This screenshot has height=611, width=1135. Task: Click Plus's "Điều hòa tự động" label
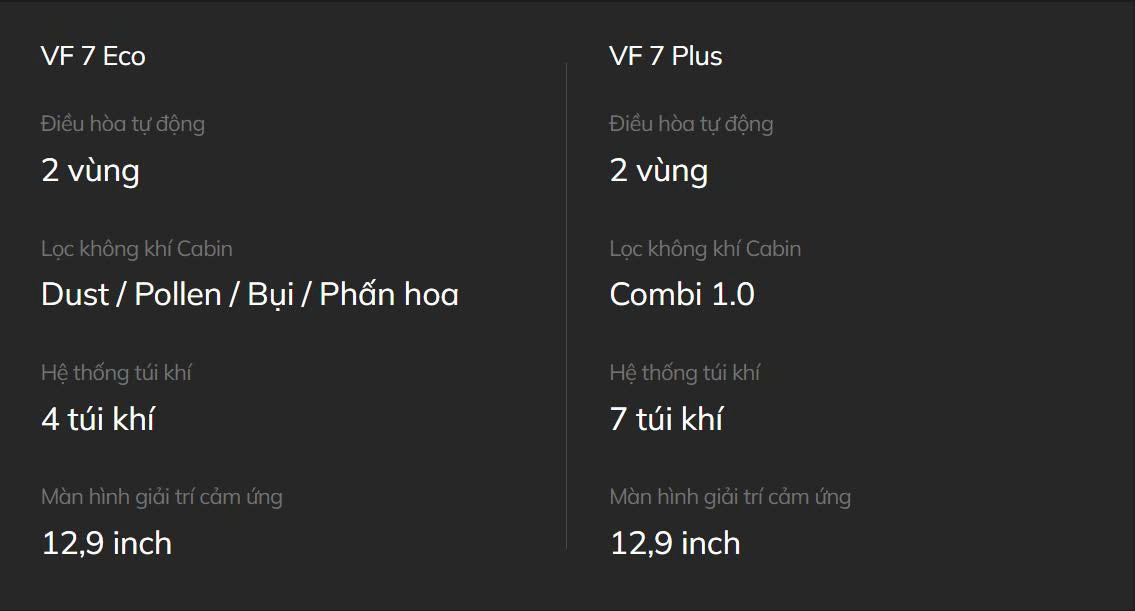[x=691, y=125]
